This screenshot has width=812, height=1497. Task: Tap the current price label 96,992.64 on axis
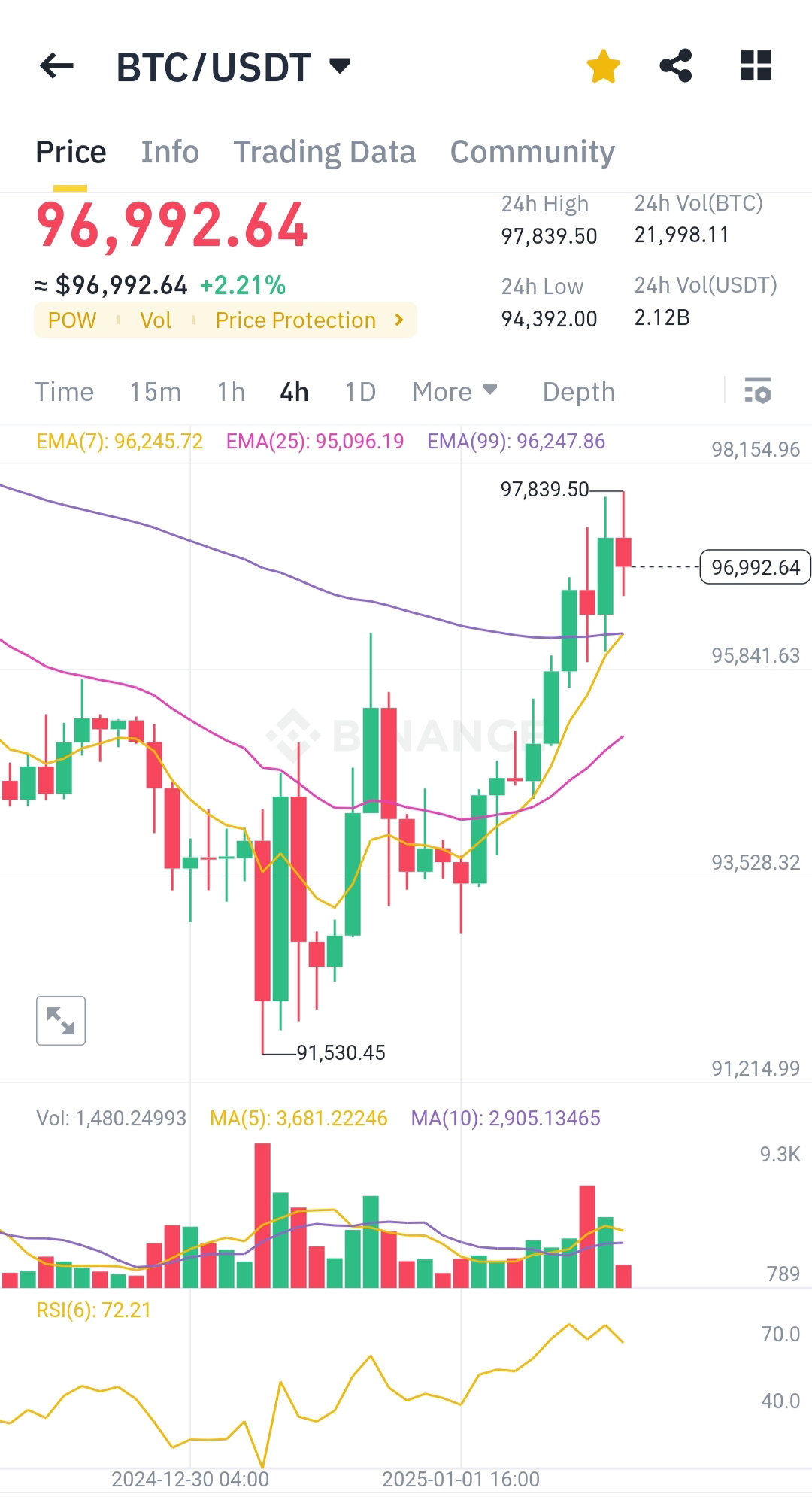(x=756, y=567)
